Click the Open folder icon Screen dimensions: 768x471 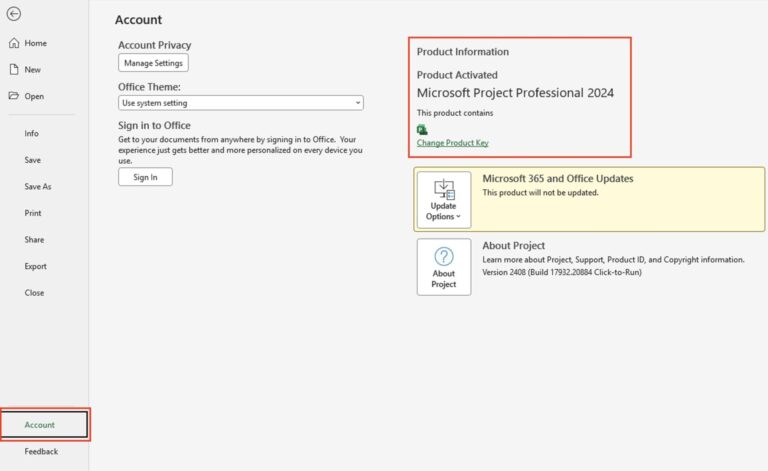click(x=14, y=95)
